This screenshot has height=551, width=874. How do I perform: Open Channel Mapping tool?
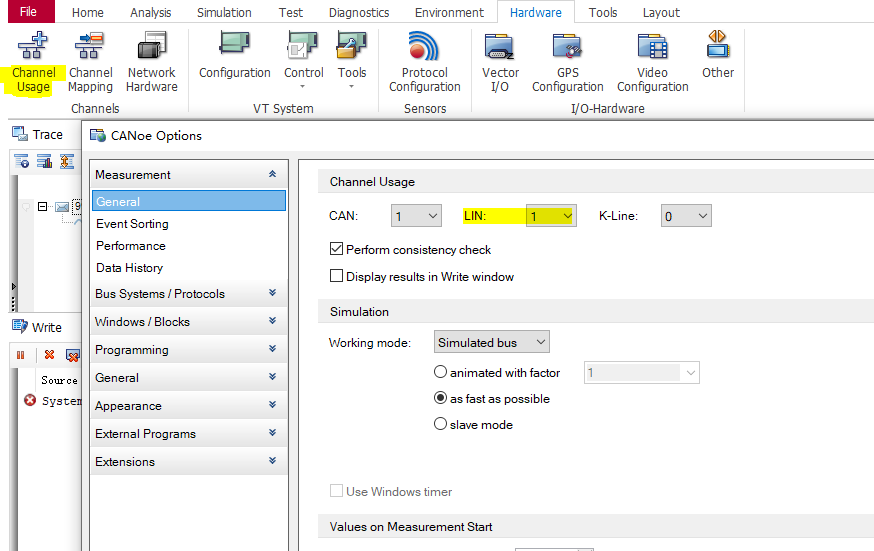pos(90,62)
